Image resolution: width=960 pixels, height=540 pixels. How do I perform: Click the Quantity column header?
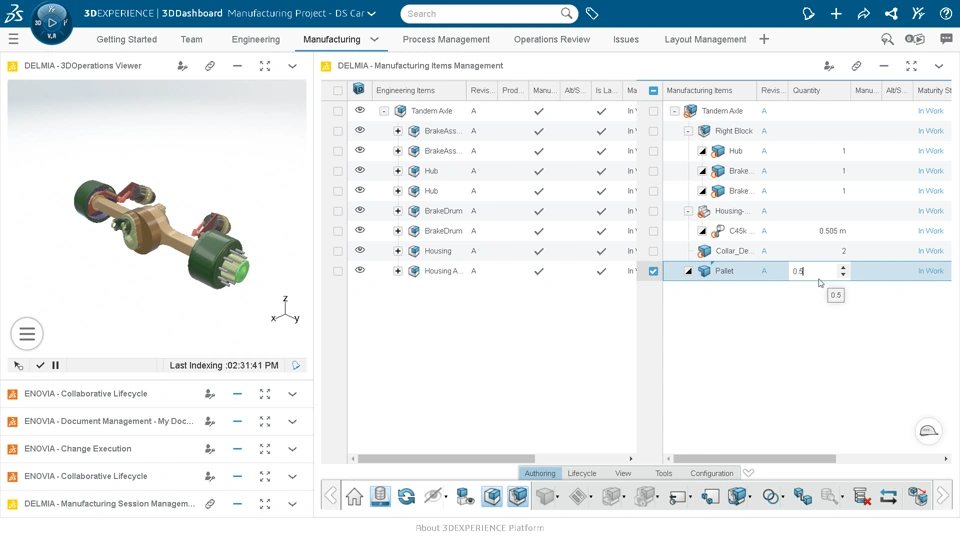point(819,91)
